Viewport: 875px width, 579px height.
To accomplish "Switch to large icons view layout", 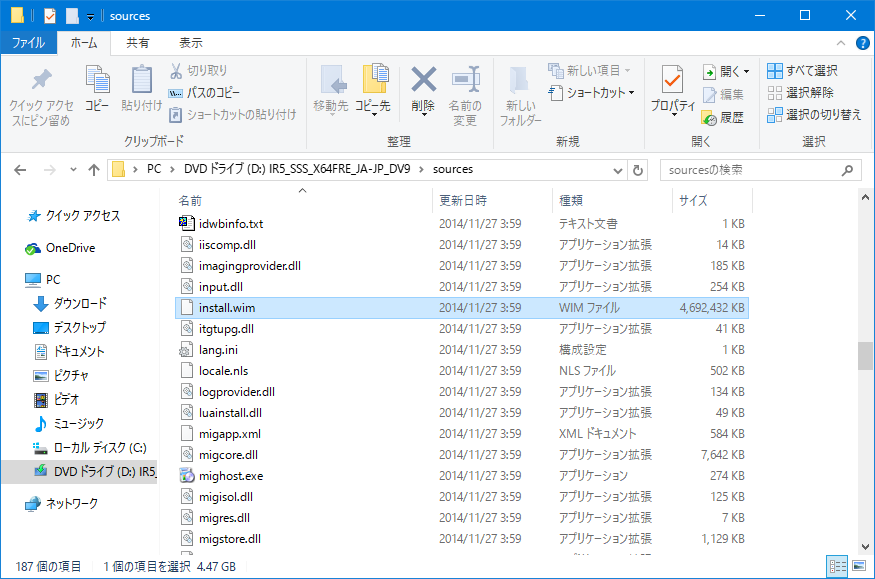I will 859,566.
